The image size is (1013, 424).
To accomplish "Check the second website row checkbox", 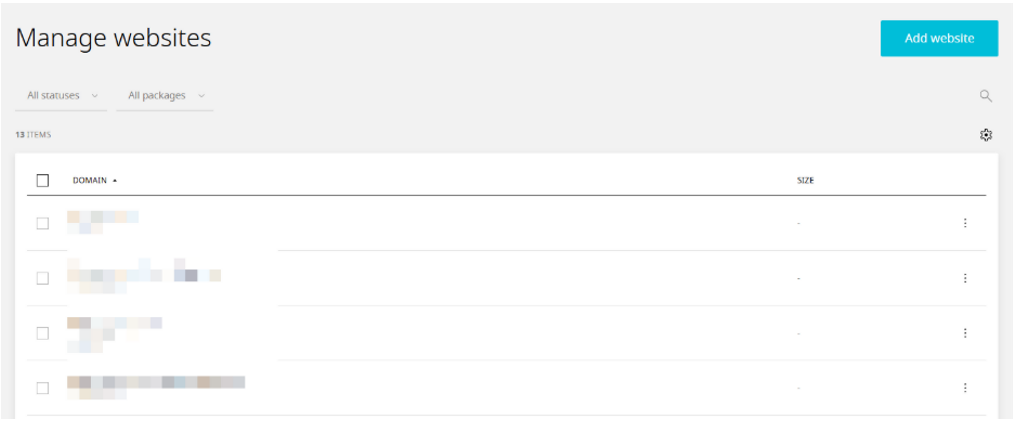I will coord(43,278).
